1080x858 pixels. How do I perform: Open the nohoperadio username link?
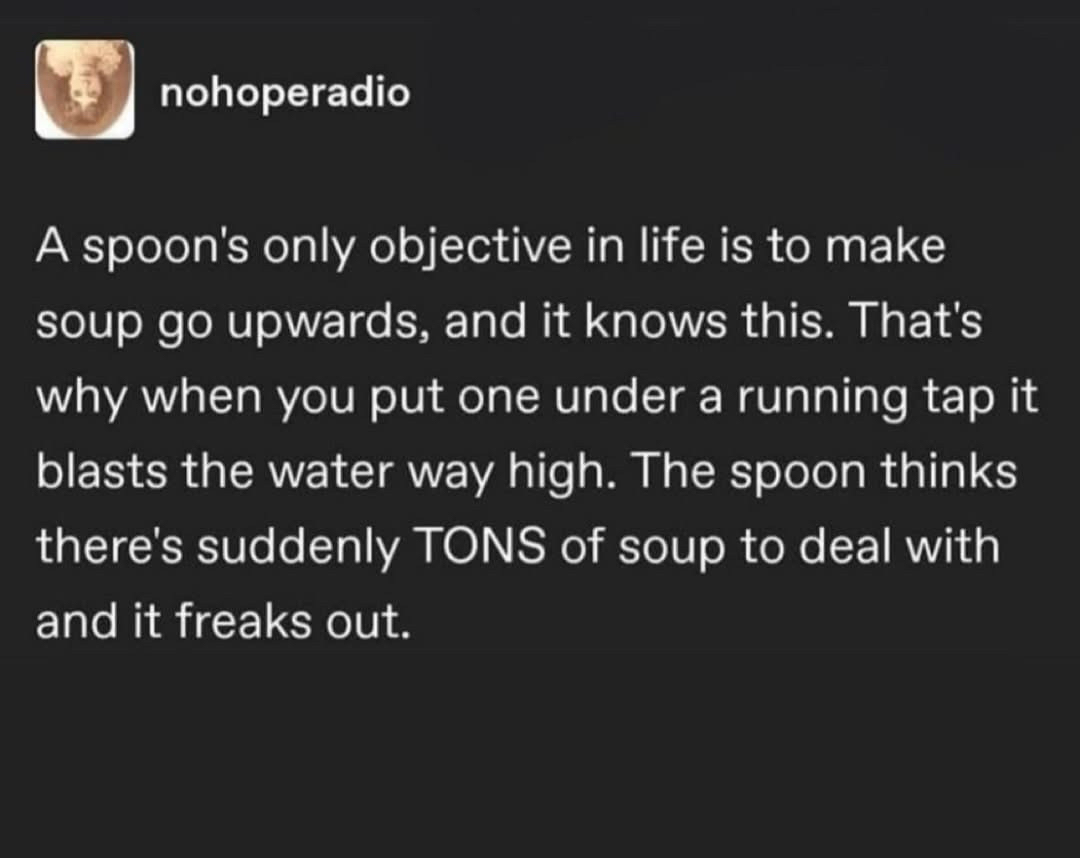[x=285, y=93]
